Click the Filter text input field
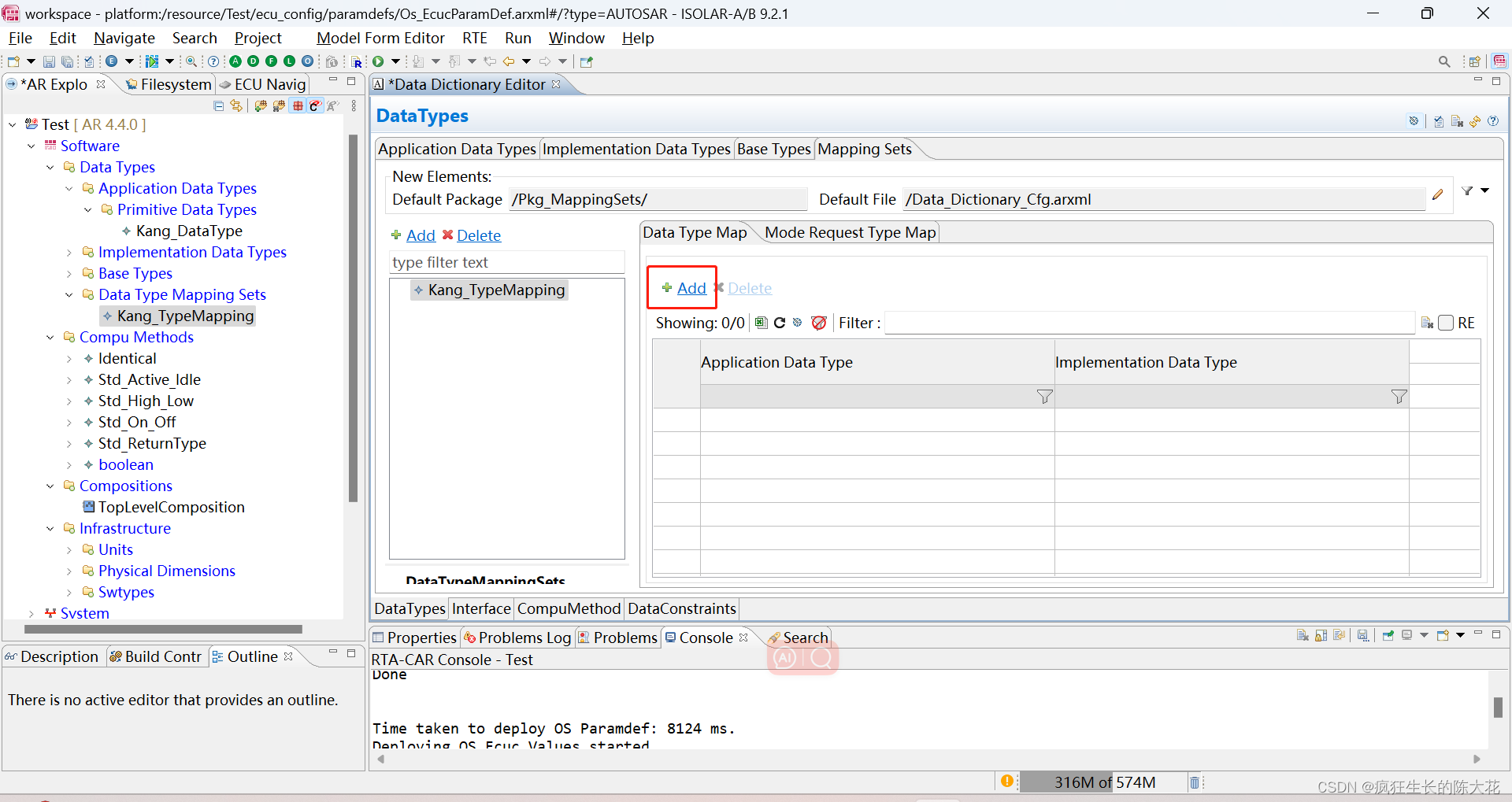 pos(1149,323)
